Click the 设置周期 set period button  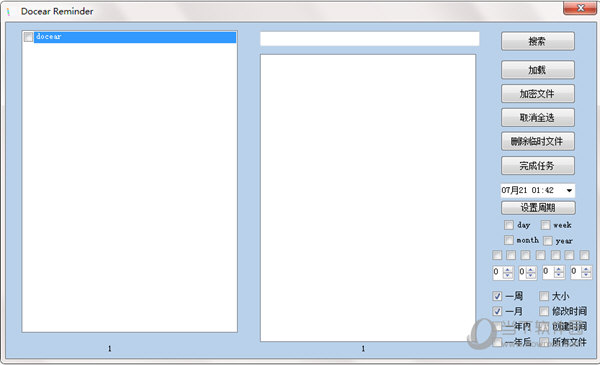[538, 208]
